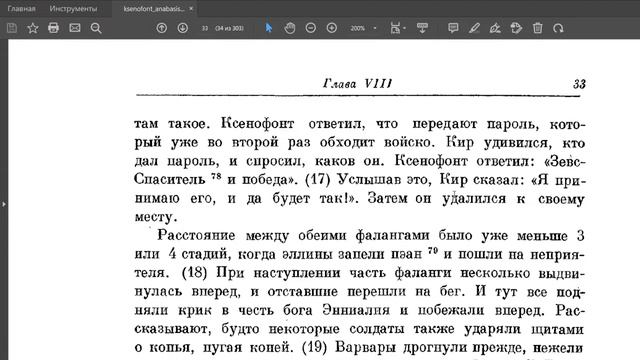This screenshot has height=360, width=640.
Task: Click the word Расстояние
Action: (196, 236)
